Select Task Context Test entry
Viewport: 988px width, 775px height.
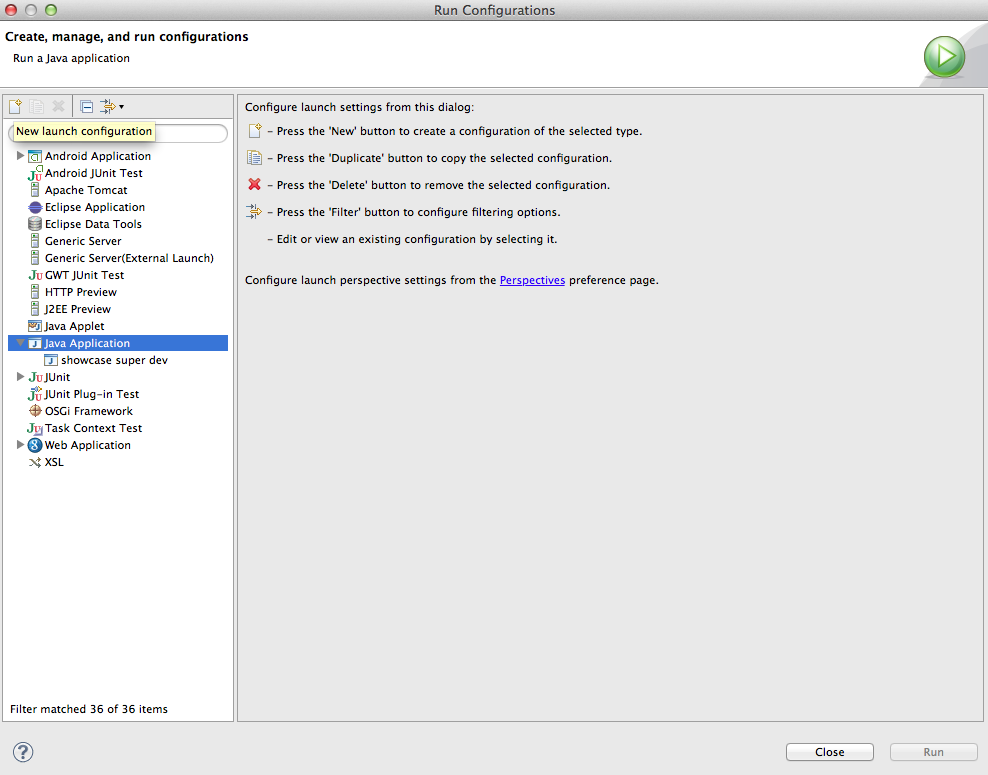pyautogui.click(x=93, y=428)
